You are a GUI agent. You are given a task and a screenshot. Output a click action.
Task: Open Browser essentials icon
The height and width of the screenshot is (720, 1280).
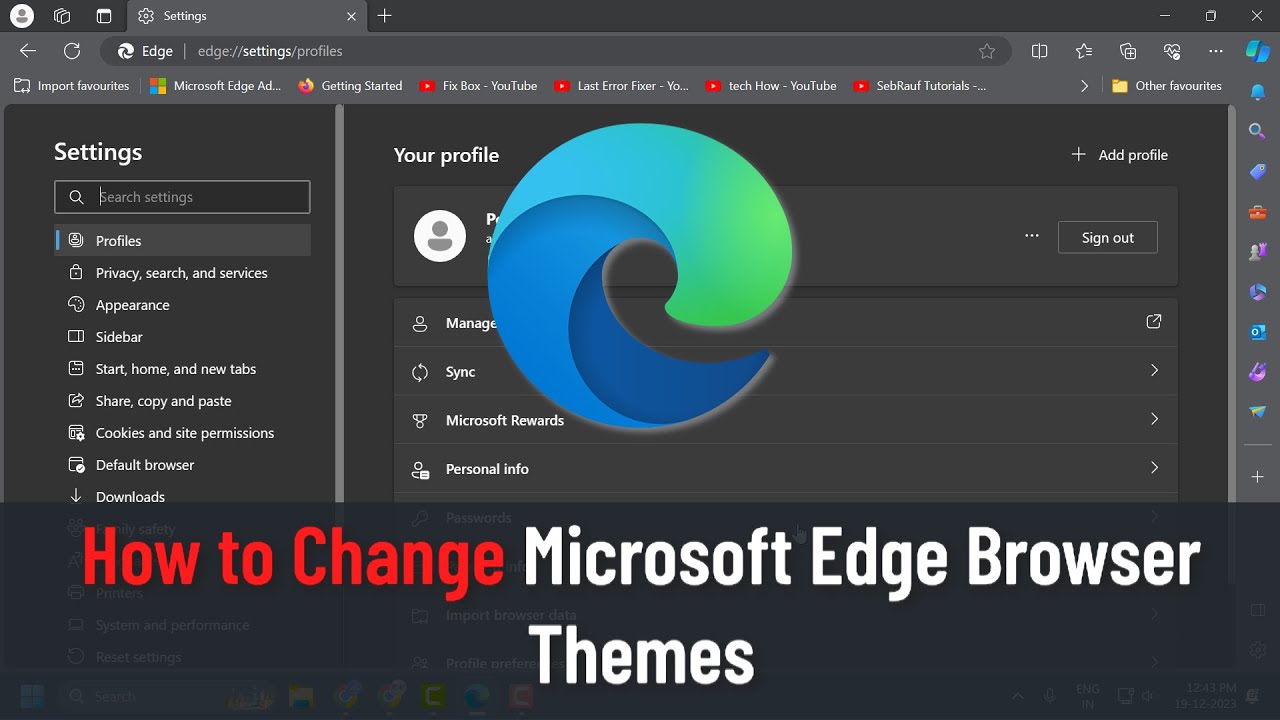coord(1172,51)
